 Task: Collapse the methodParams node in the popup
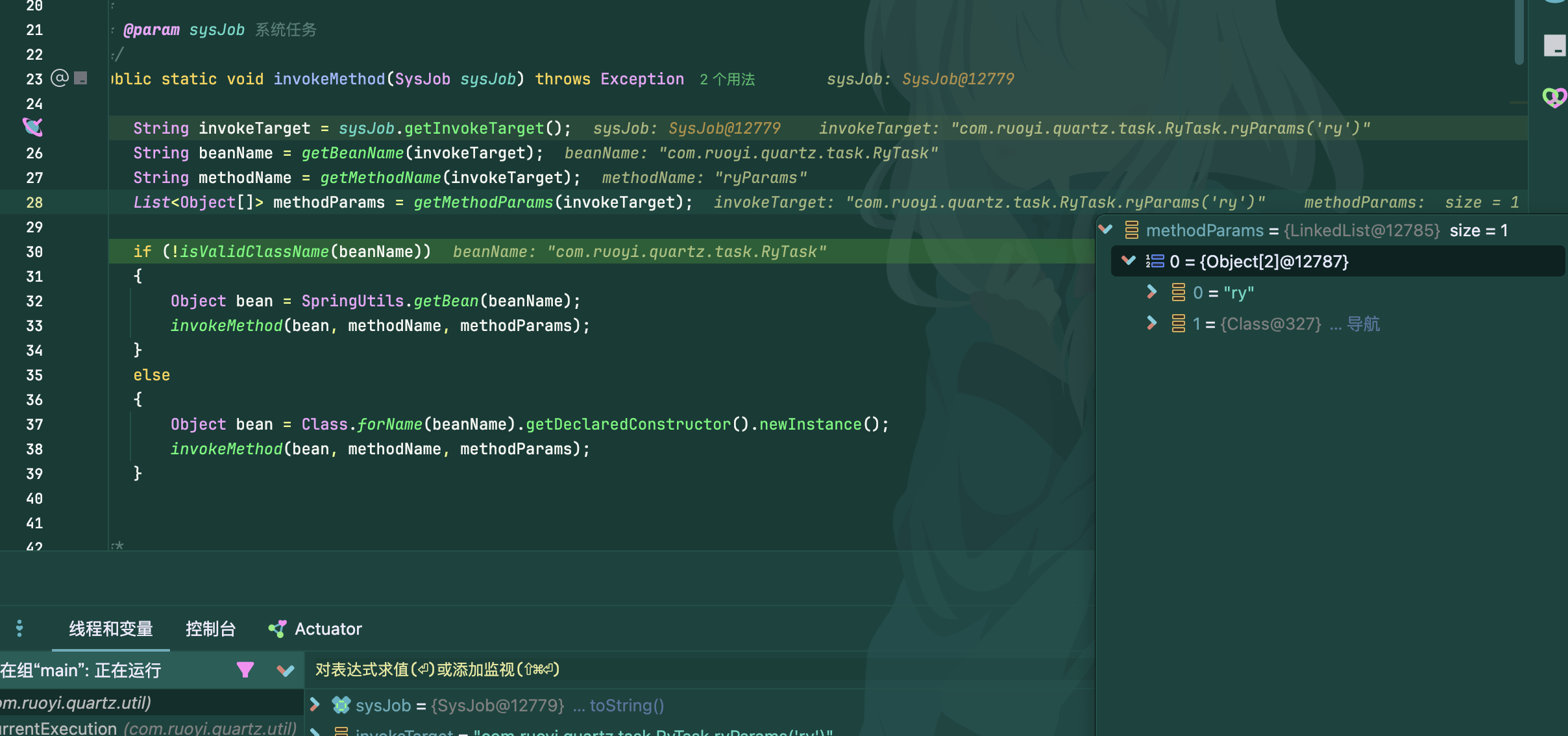pos(1106,230)
